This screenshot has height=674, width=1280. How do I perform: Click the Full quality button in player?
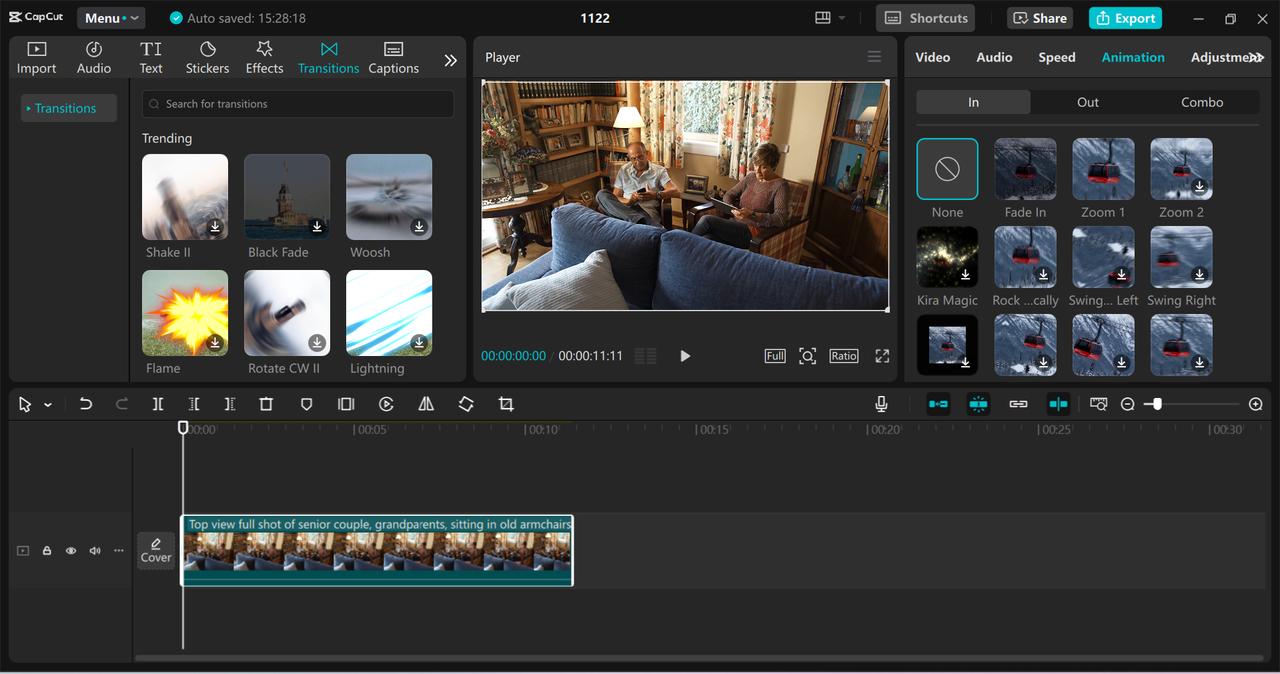pos(775,356)
